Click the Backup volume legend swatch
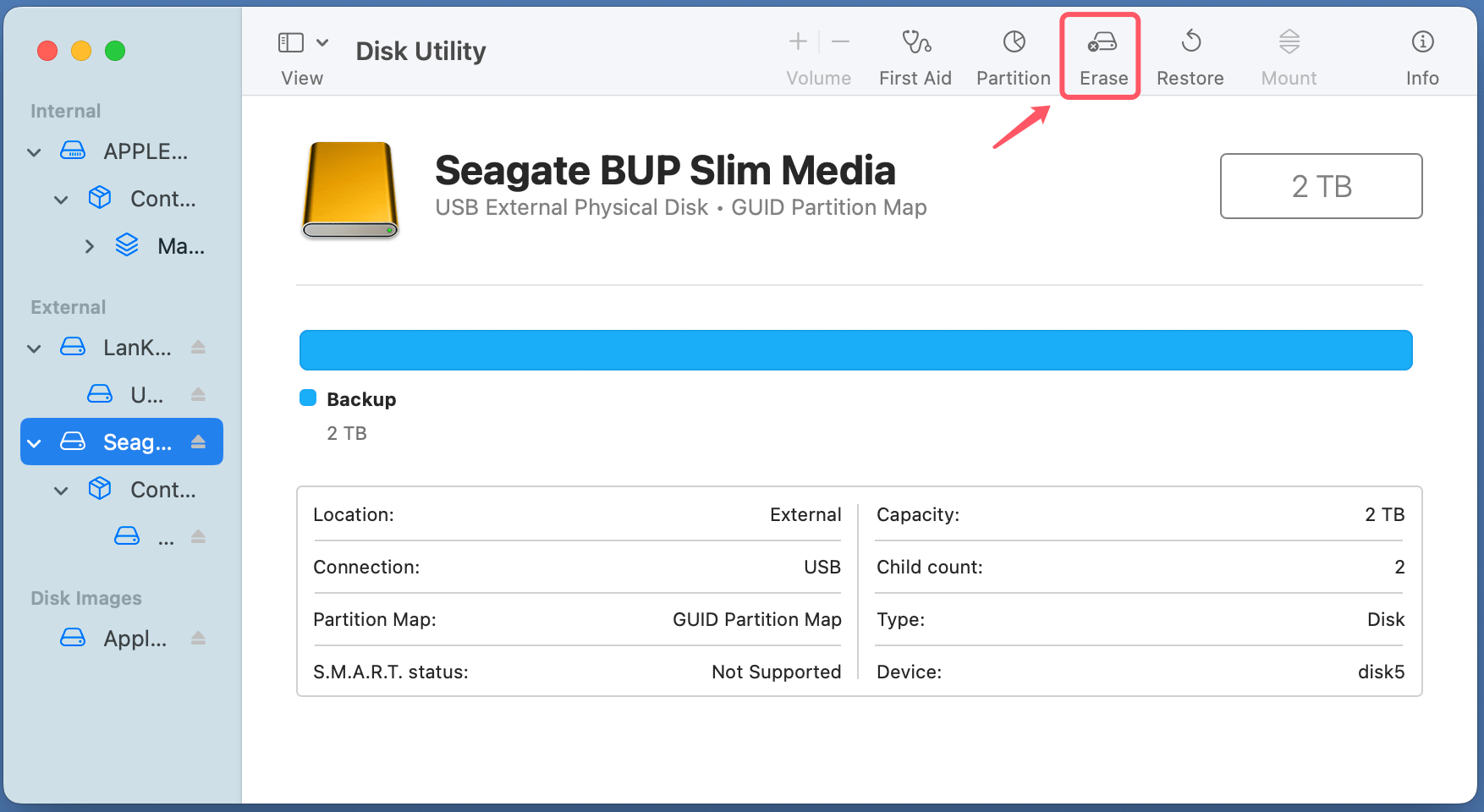 coord(307,398)
